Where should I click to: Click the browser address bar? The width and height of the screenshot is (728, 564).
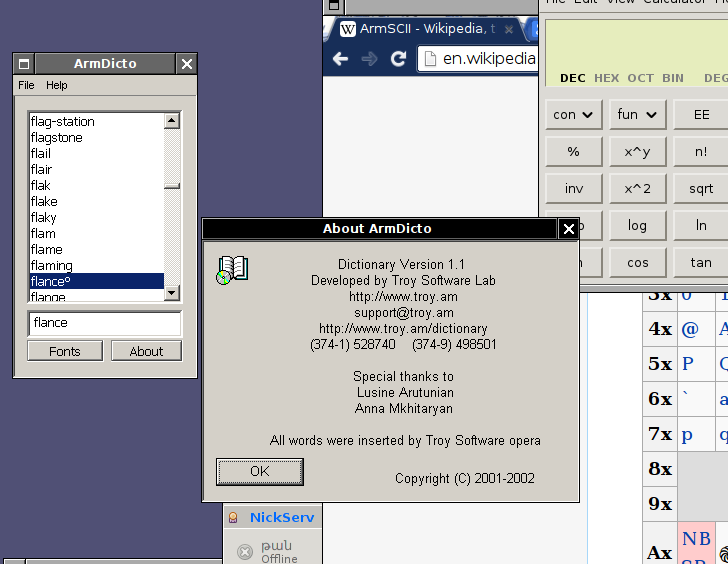[x=478, y=59]
